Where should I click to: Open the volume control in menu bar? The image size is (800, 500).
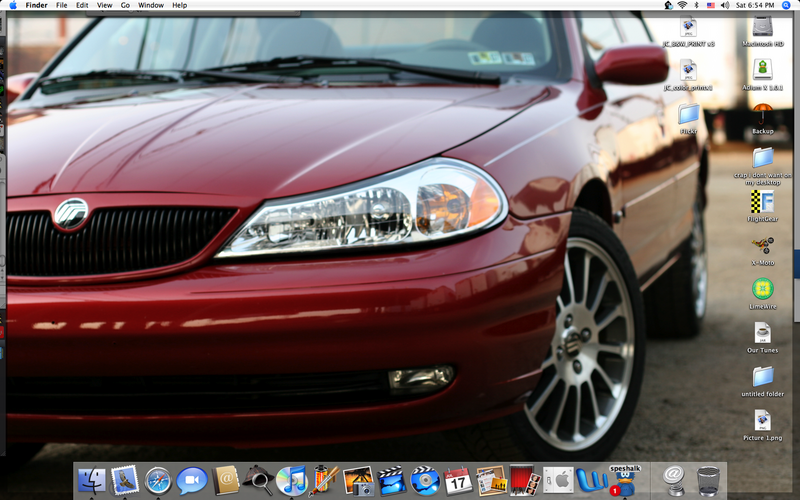tap(725, 5)
